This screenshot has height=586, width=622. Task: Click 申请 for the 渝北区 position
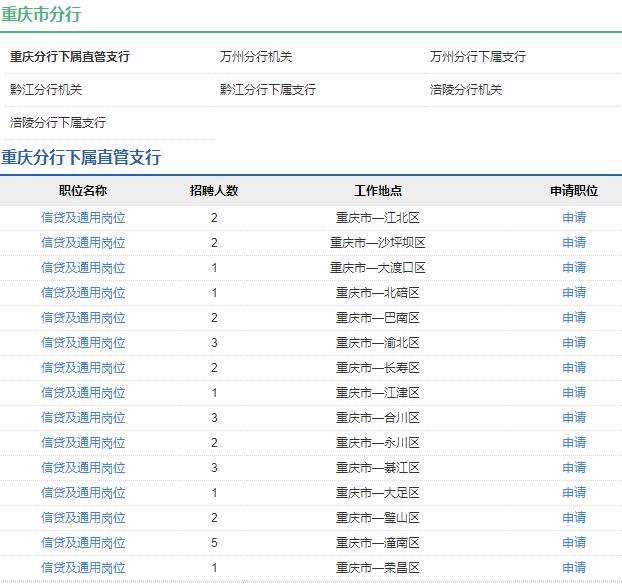(574, 342)
